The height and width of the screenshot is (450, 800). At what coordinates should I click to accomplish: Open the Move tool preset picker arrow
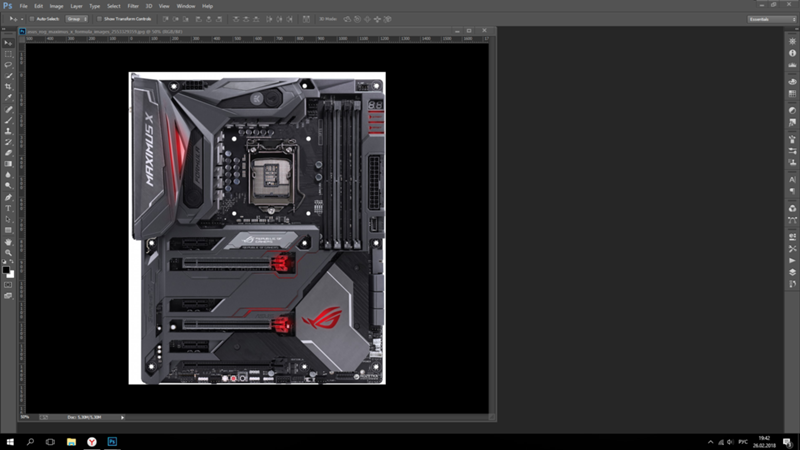[x=22, y=19]
